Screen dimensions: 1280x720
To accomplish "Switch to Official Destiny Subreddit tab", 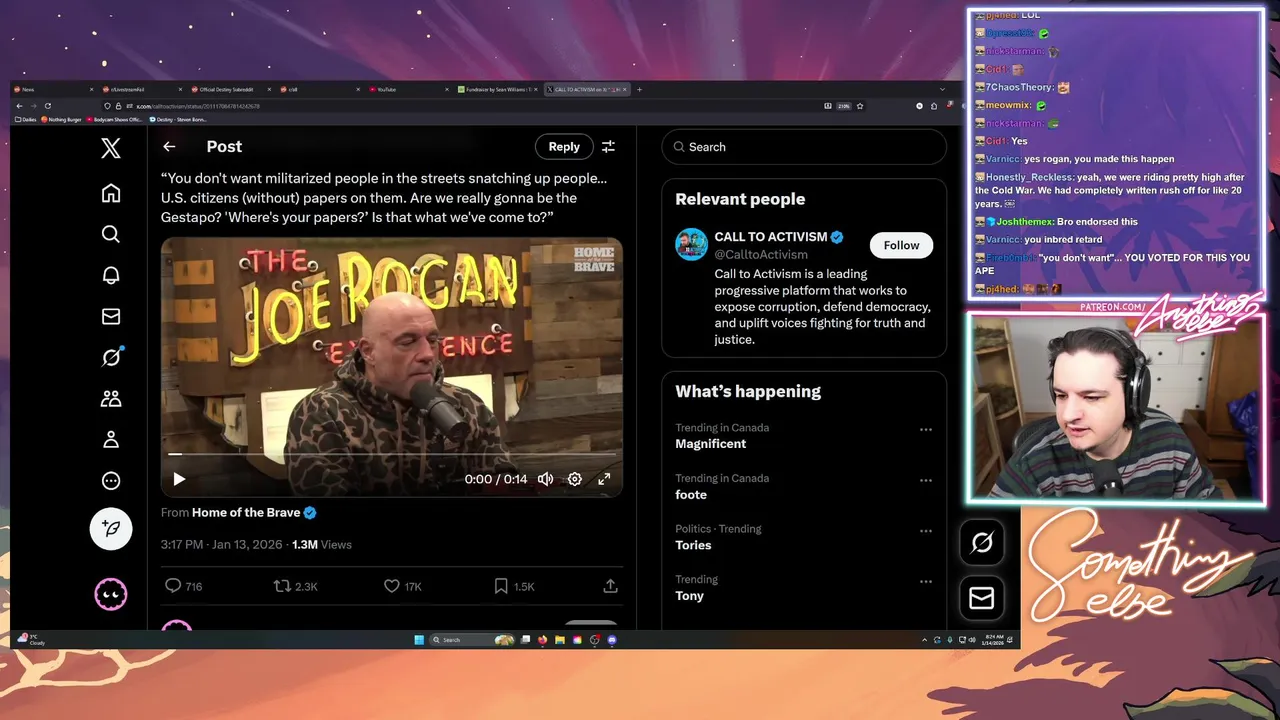I will [229, 89].
